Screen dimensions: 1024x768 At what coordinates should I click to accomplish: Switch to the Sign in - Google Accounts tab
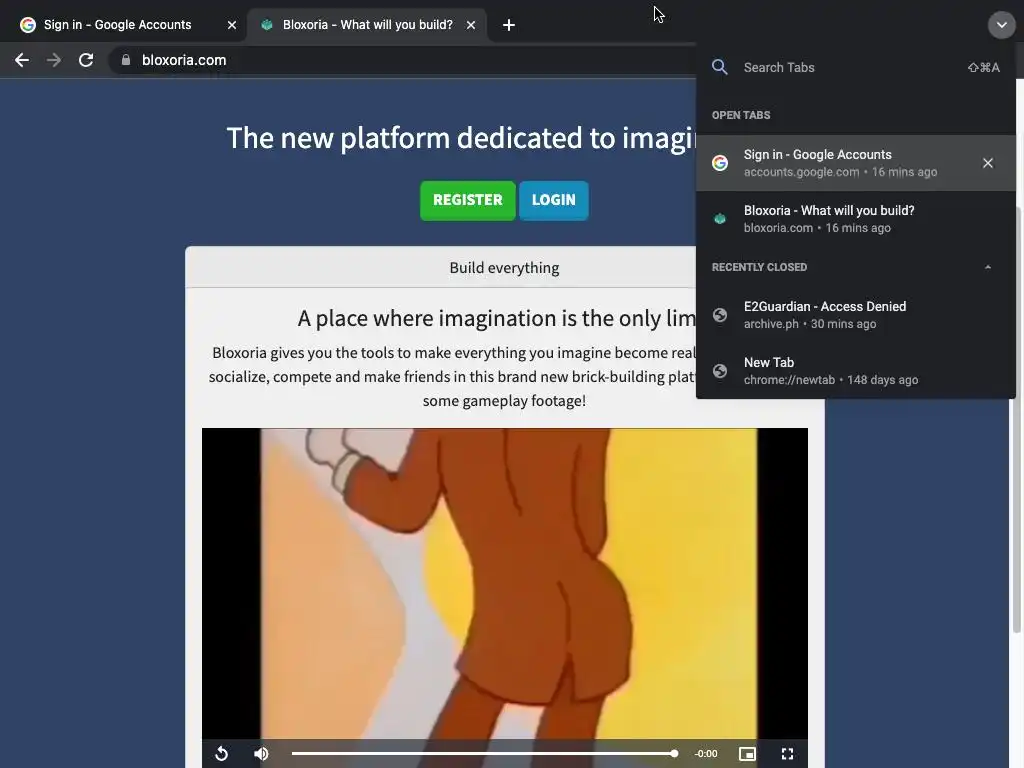(124, 25)
